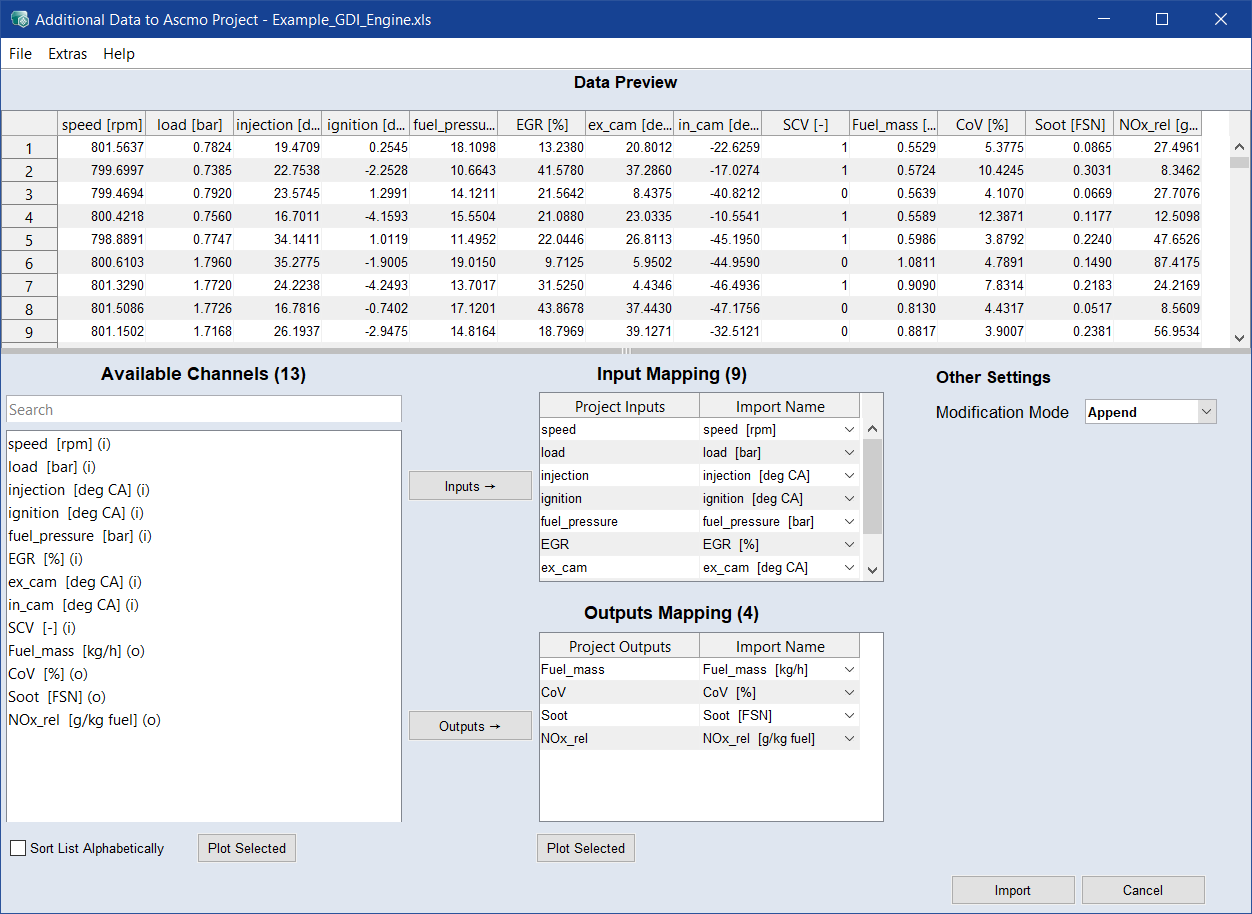Click the SCV [-] column header
The height and width of the screenshot is (914, 1252).
(x=806, y=124)
